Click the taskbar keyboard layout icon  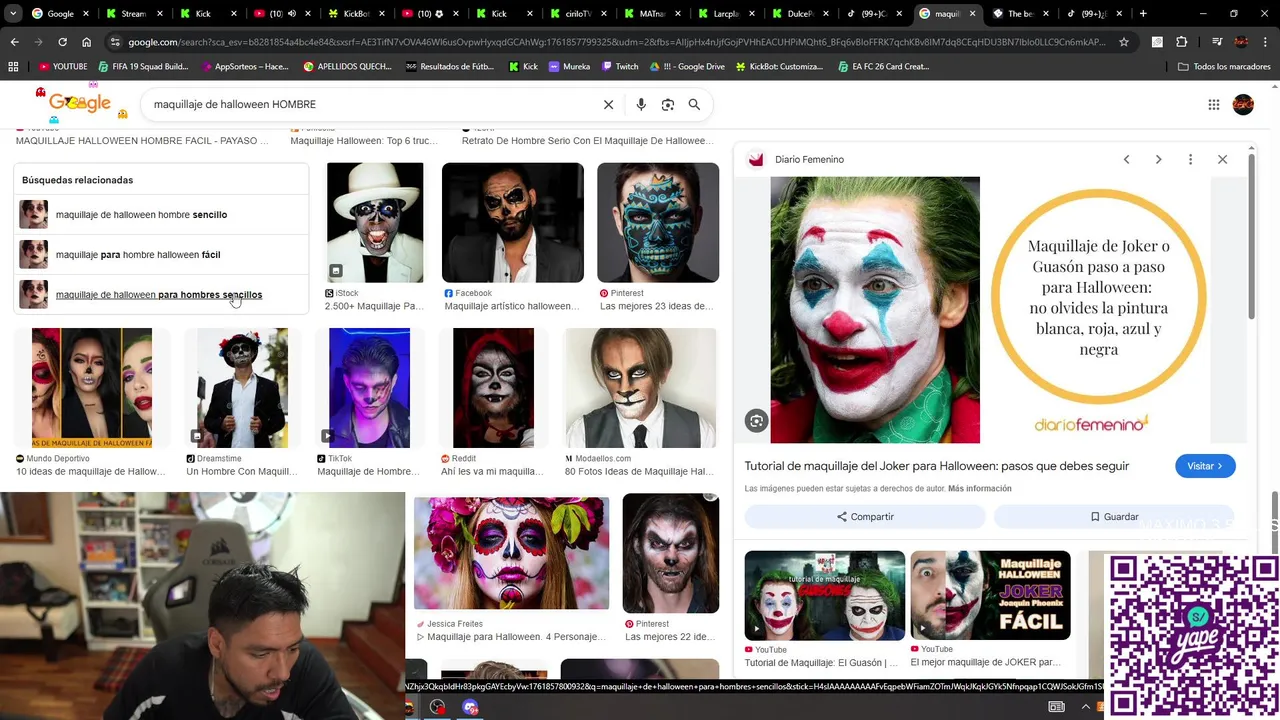click(x=1056, y=707)
